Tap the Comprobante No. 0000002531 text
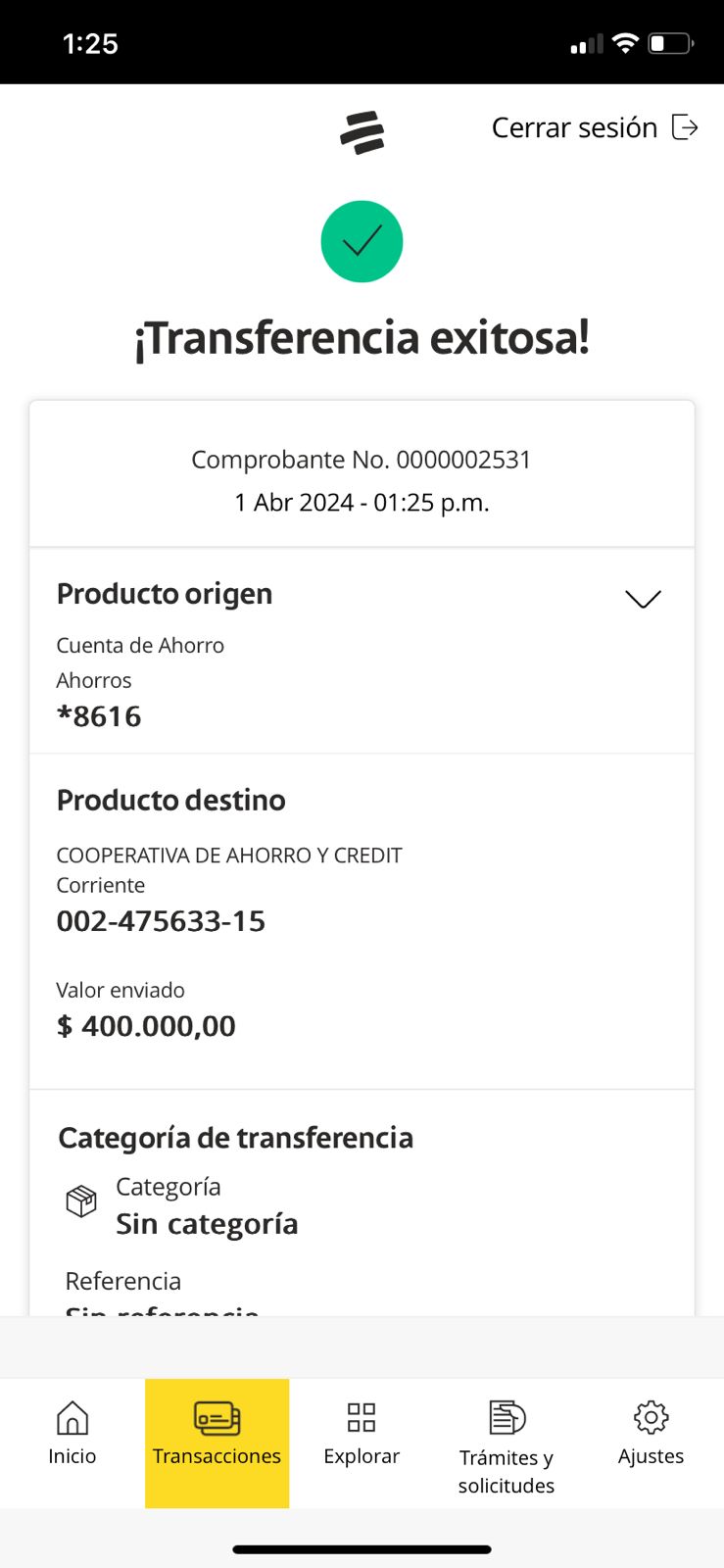The height and width of the screenshot is (1568, 724). [x=362, y=460]
